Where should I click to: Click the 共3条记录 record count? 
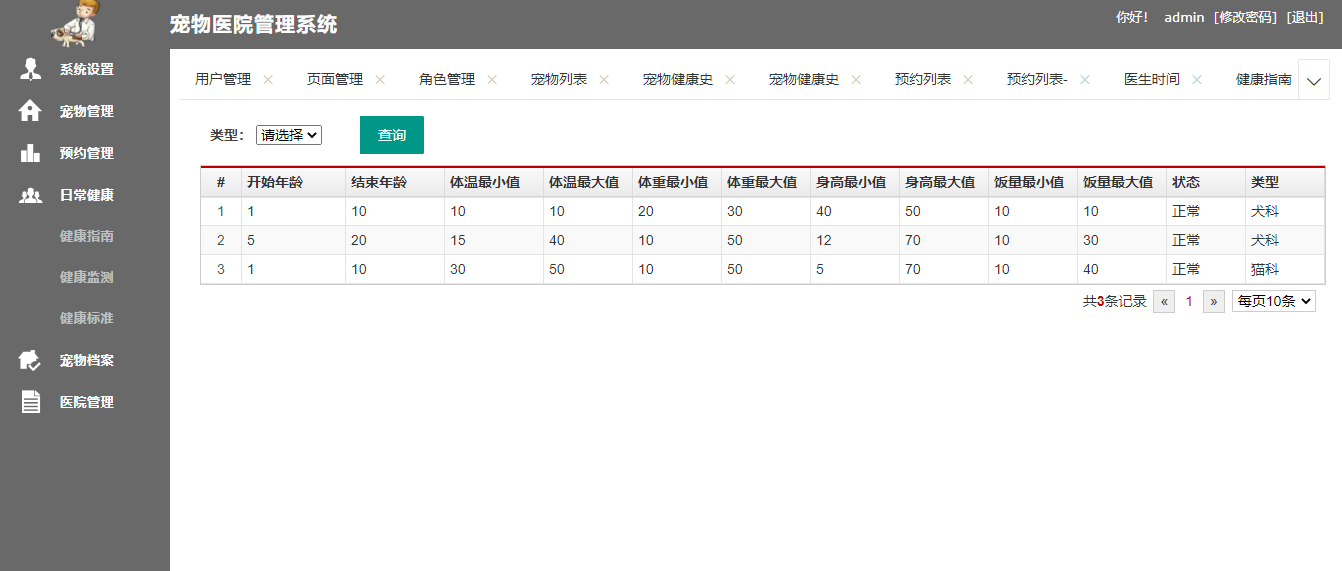1115,301
